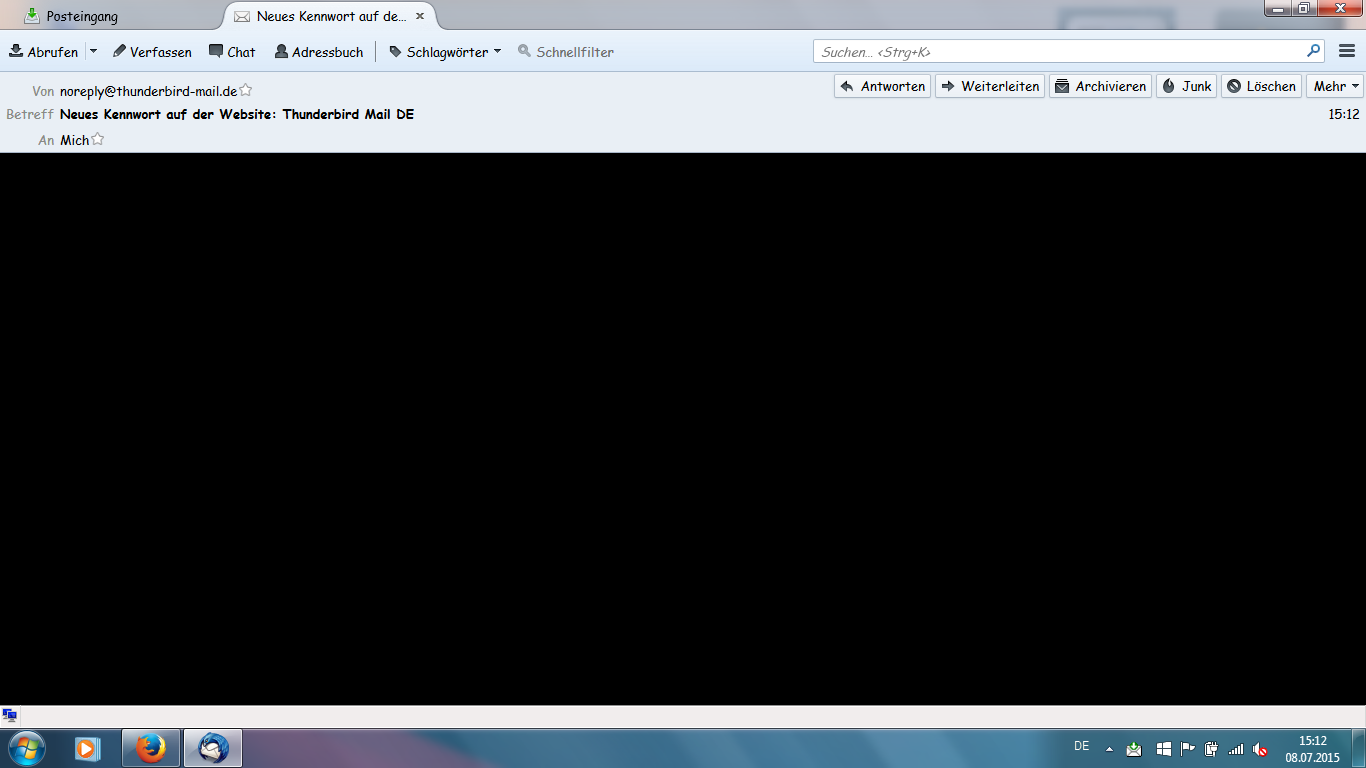Delete the message with Löschen

tap(1261, 86)
